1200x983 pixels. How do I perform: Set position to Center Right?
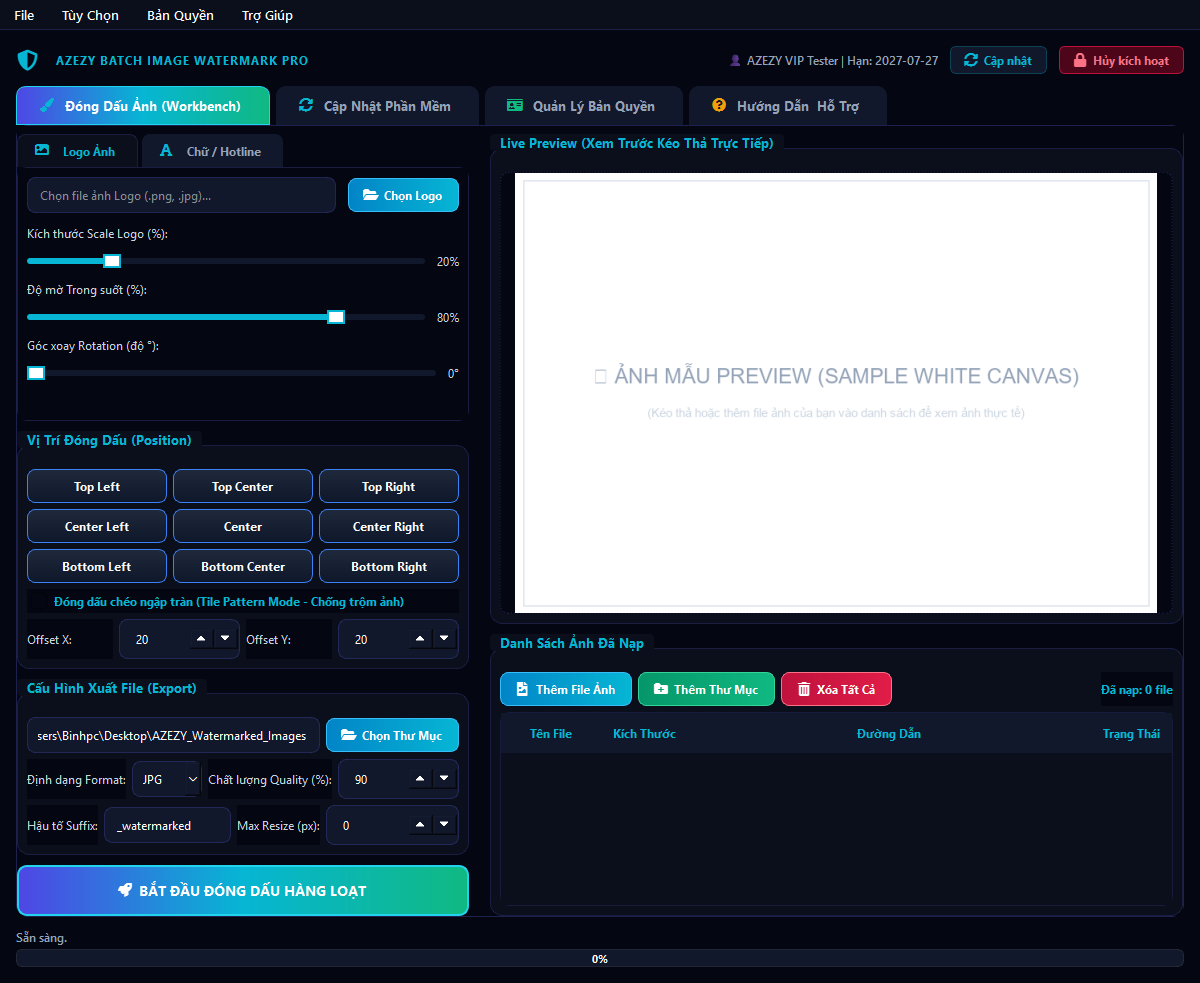pos(389,526)
